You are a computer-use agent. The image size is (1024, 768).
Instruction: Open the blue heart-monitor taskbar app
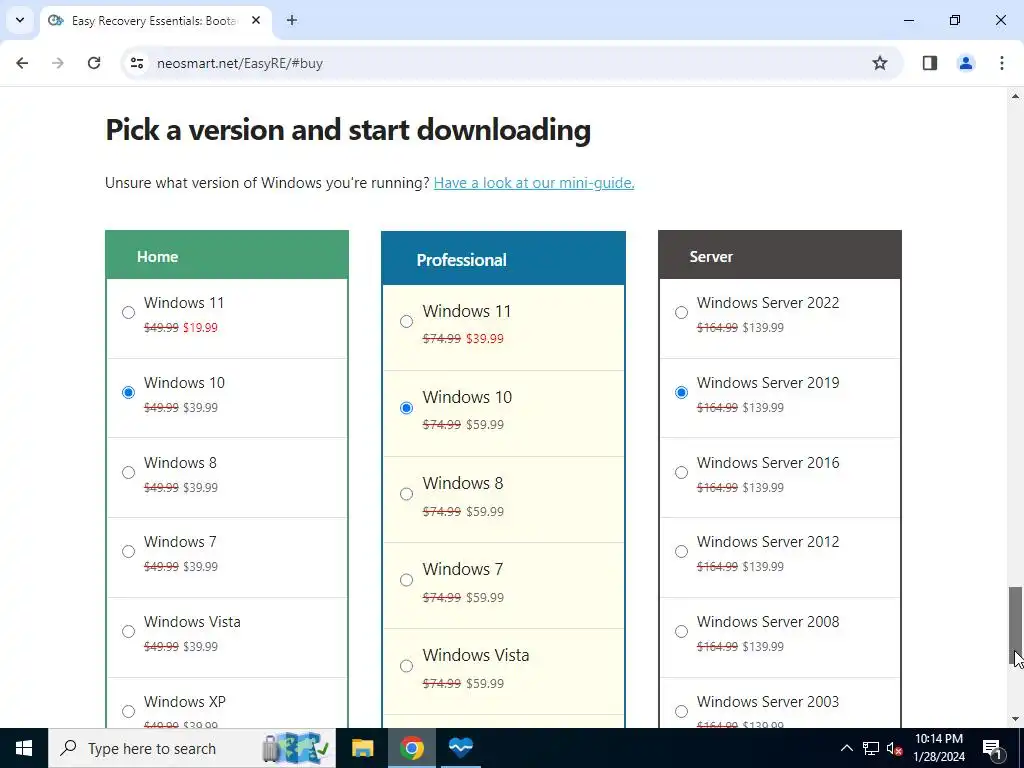pyautogui.click(x=460, y=748)
